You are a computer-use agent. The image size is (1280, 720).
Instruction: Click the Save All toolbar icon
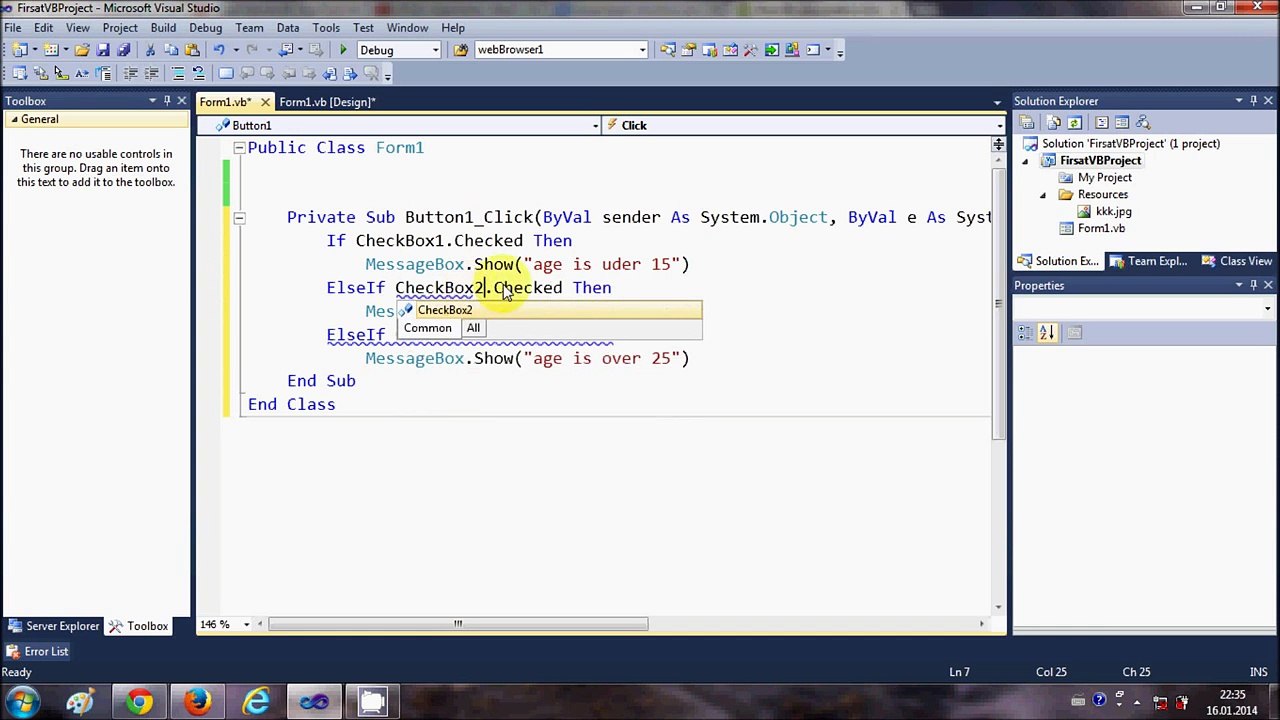point(123,50)
